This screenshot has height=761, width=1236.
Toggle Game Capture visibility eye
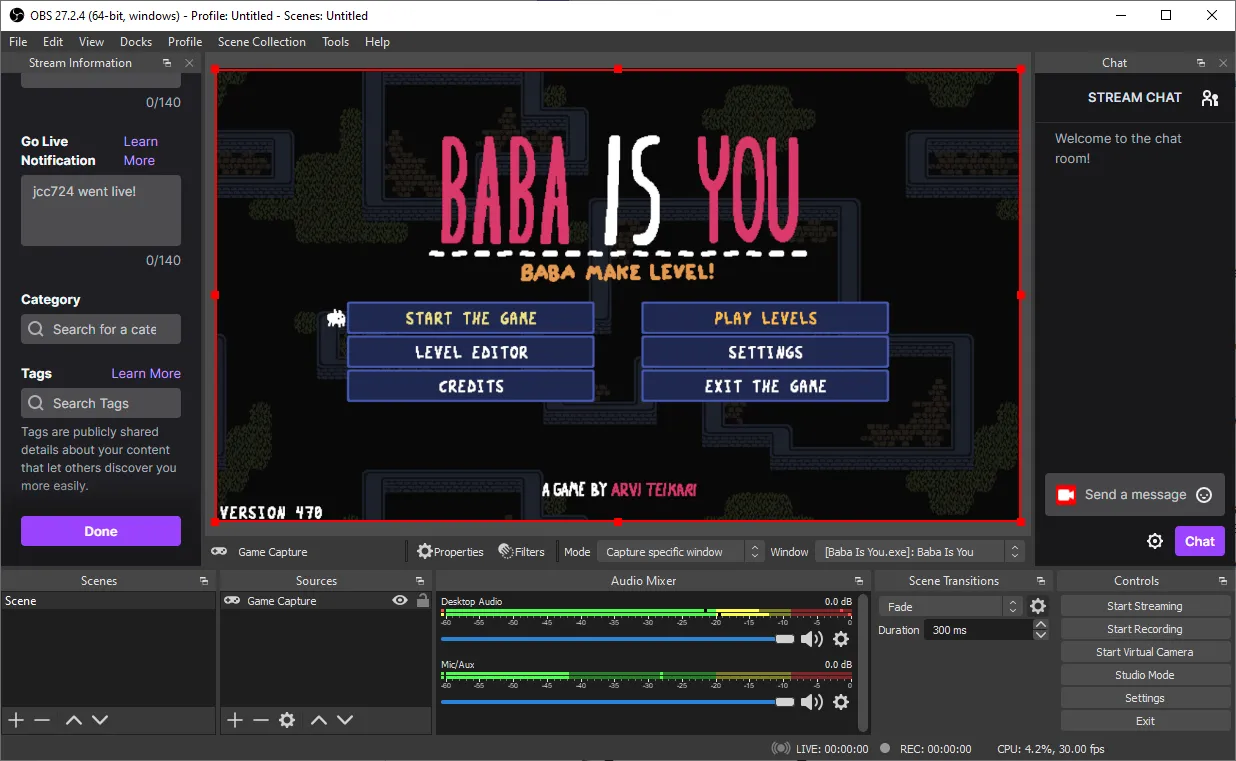tap(400, 601)
